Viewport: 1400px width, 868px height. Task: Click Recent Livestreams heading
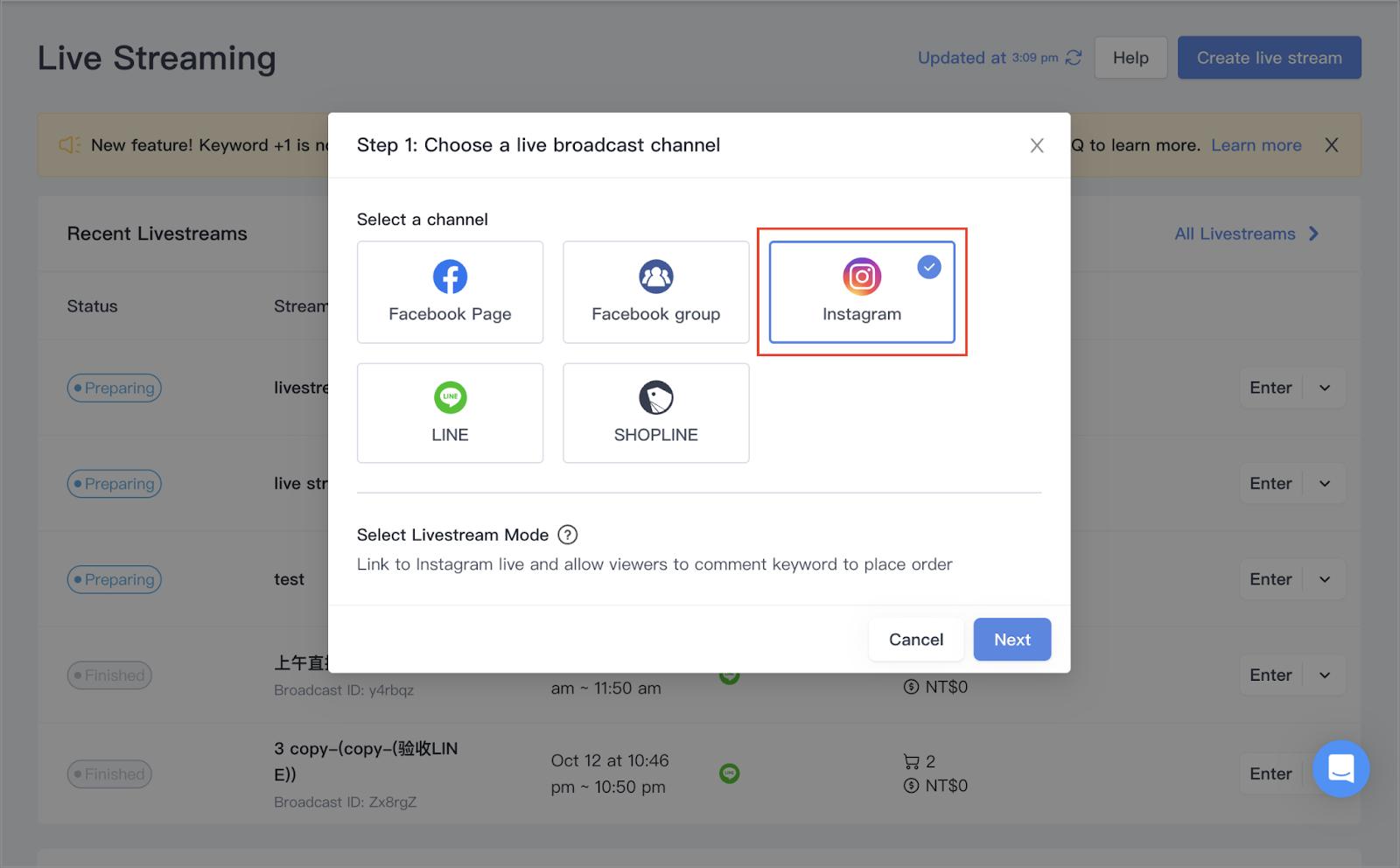(157, 234)
